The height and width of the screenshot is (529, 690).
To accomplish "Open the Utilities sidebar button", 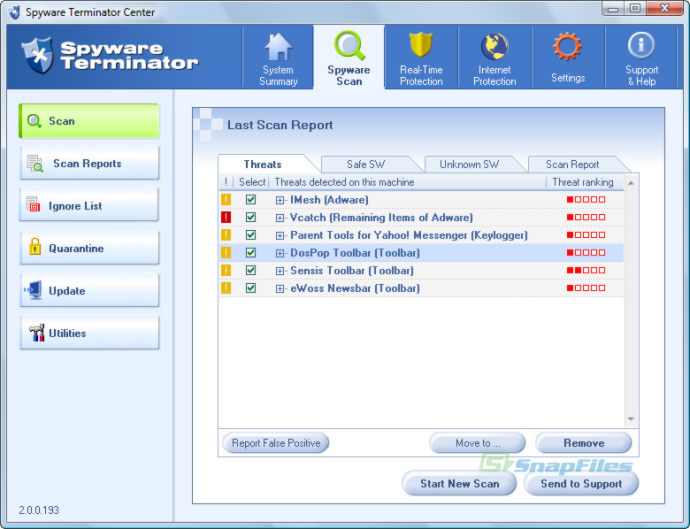I will pos(89,333).
